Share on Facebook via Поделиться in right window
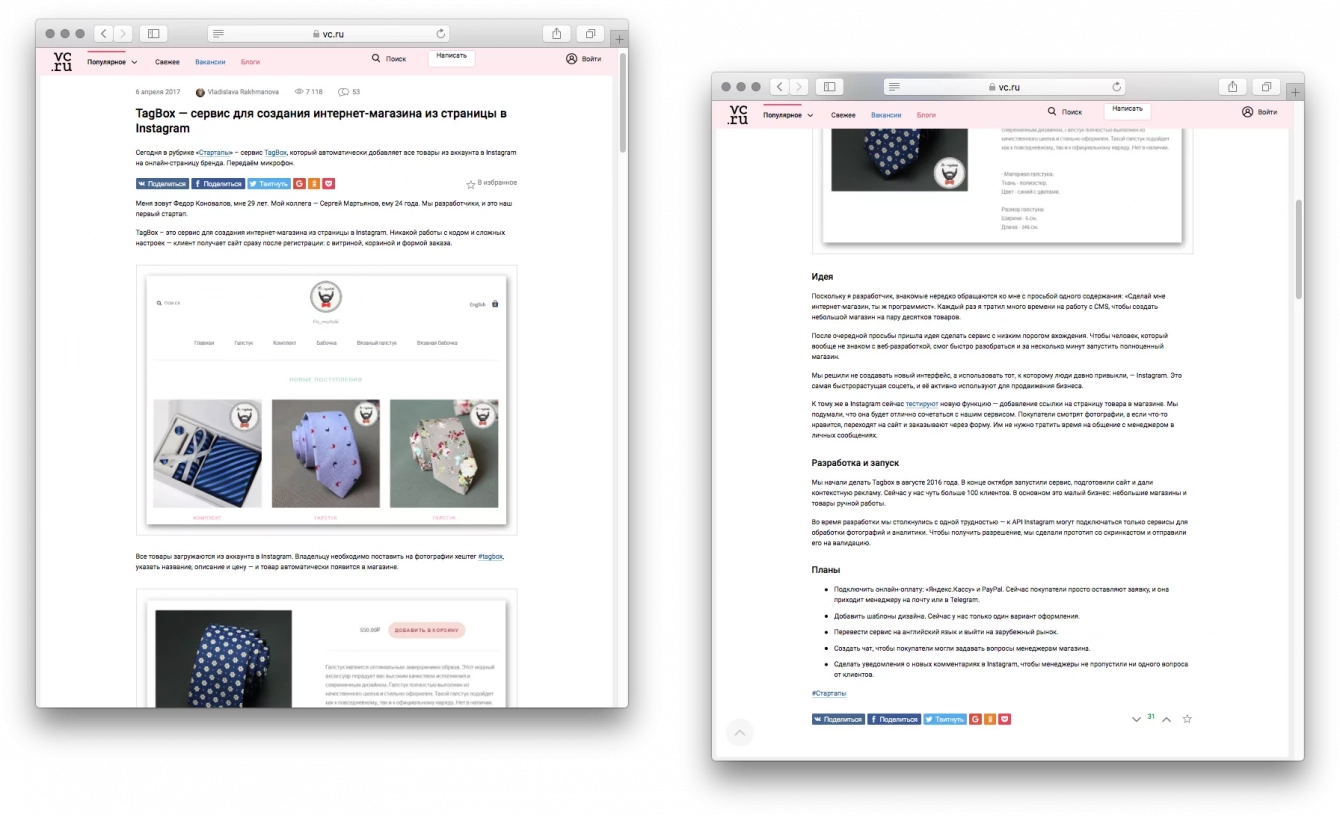1340x816 pixels. (x=894, y=719)
